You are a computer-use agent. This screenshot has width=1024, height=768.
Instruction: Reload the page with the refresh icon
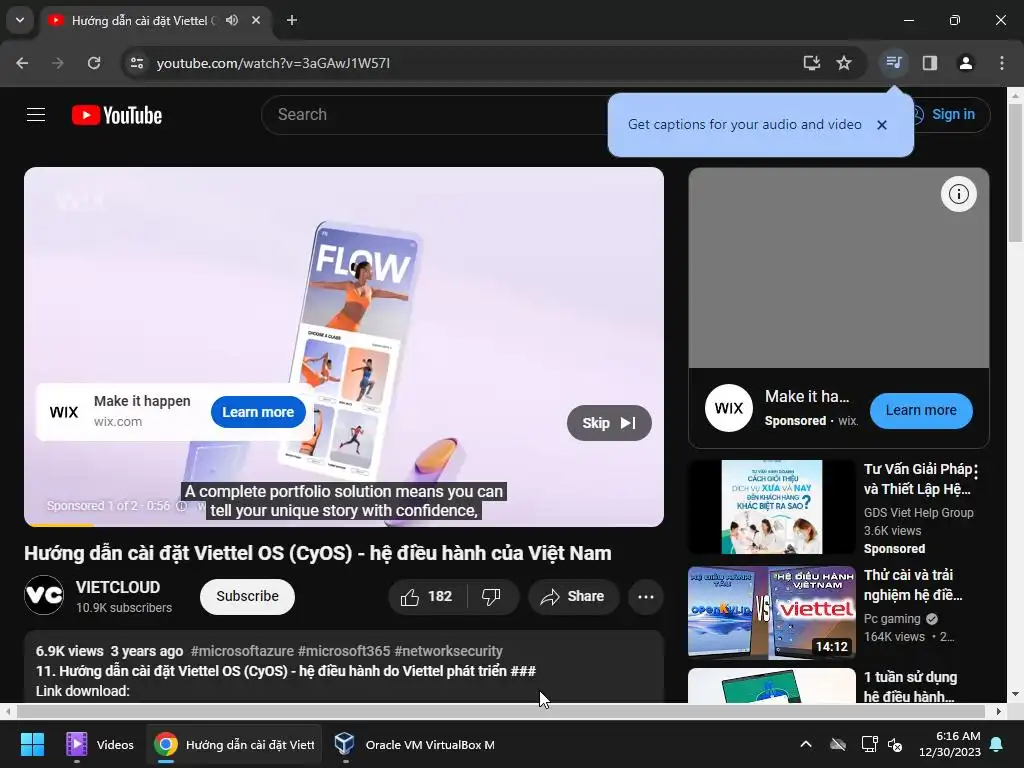click(94, 63)
